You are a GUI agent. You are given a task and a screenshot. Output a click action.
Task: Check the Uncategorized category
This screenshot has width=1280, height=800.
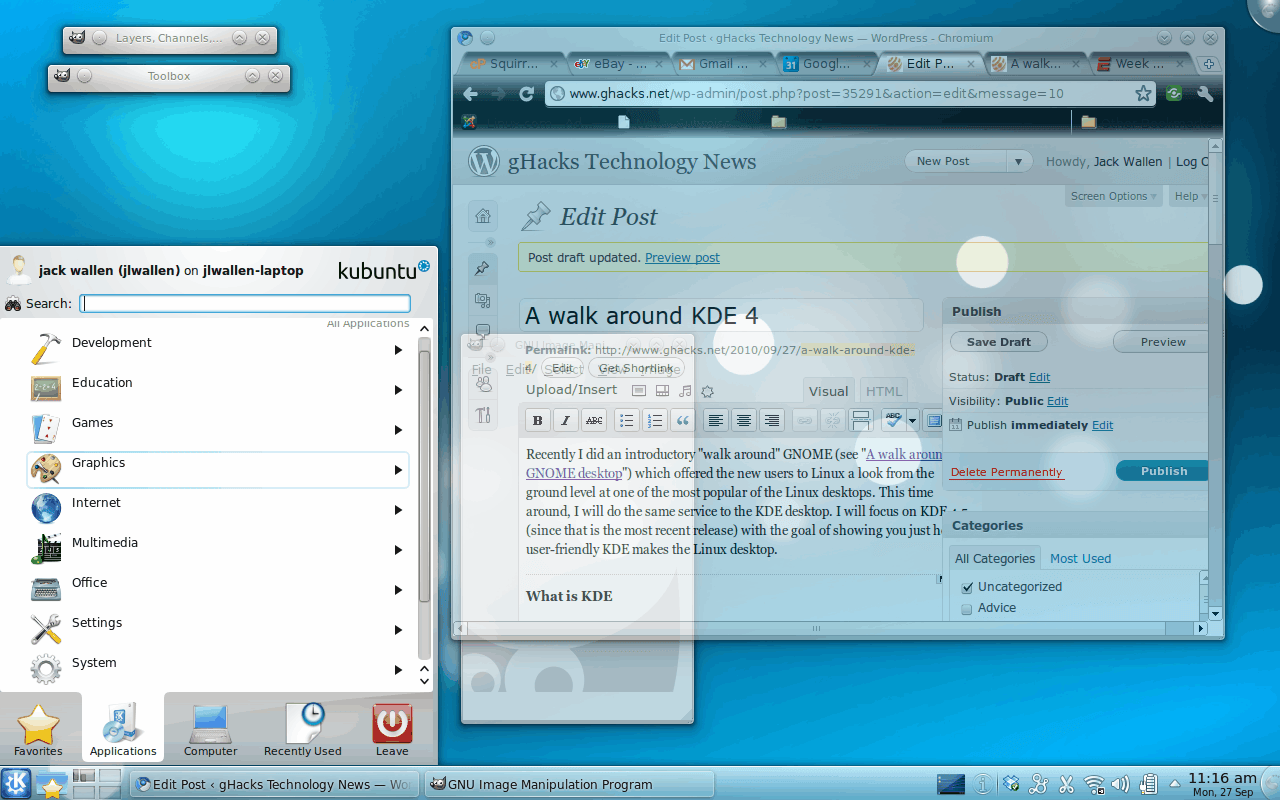(x=967, y=587)
